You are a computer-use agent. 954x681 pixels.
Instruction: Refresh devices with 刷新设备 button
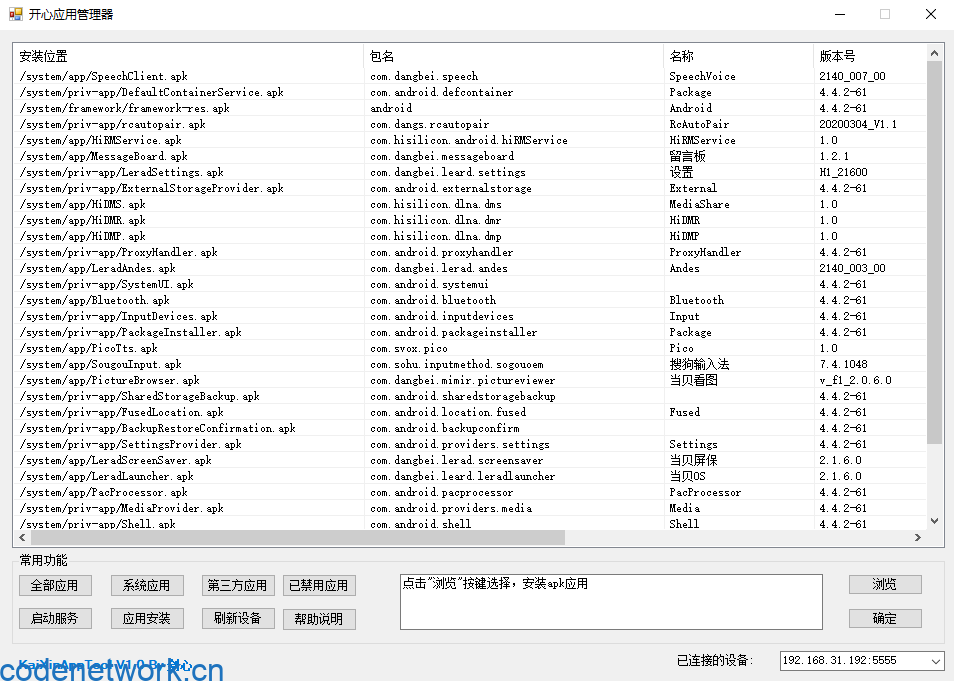pyautogui.click(x=238, y=618)
